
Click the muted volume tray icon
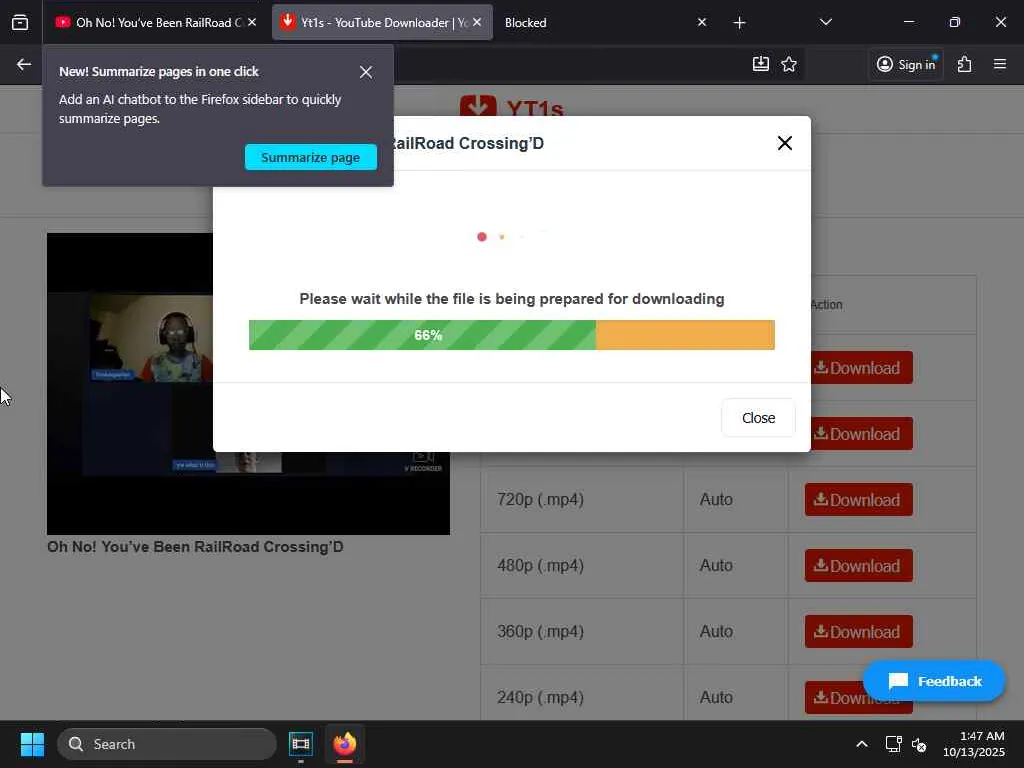[x=919, y=744]
